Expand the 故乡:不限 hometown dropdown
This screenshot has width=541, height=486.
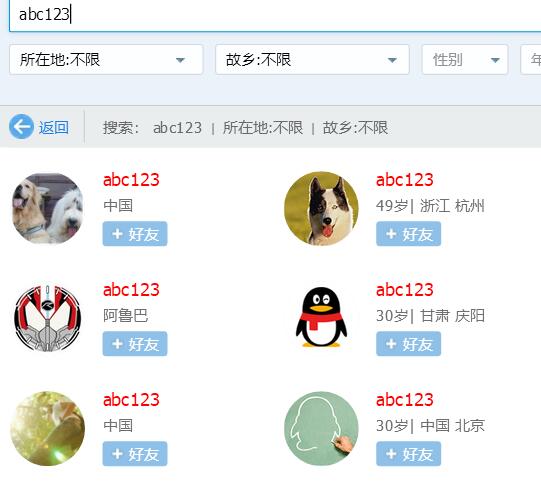312,59
